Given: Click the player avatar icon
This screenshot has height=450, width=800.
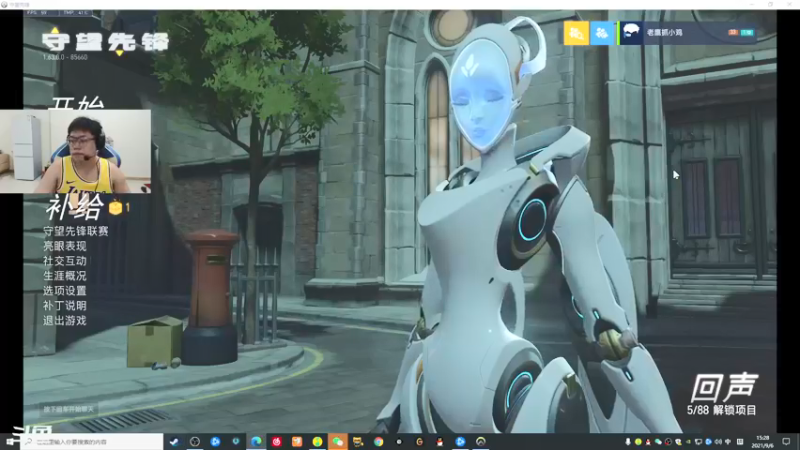Looking at the screenshot, I should tap(631, 33).
